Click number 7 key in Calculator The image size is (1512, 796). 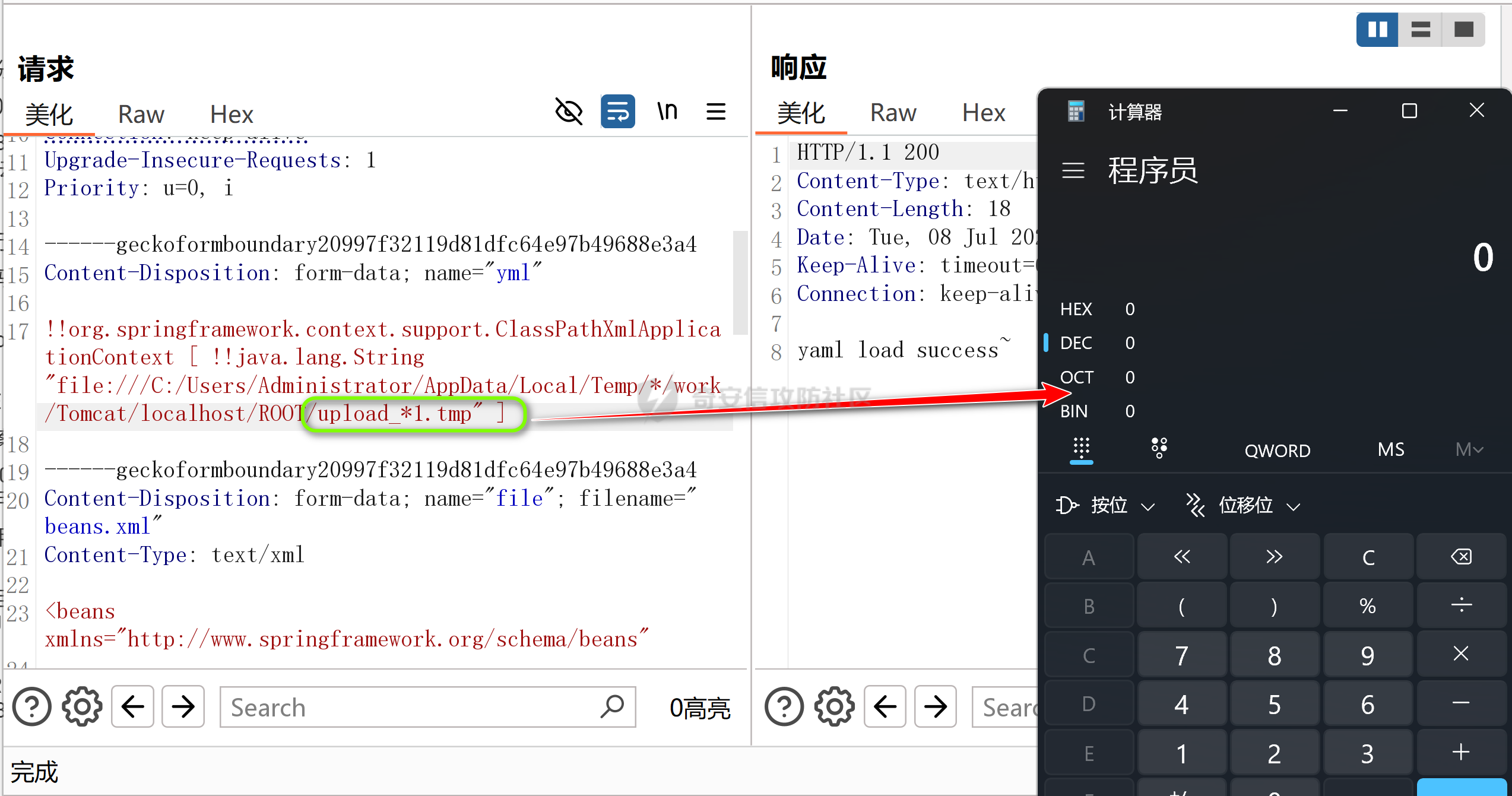click(x=1181, y=654)
